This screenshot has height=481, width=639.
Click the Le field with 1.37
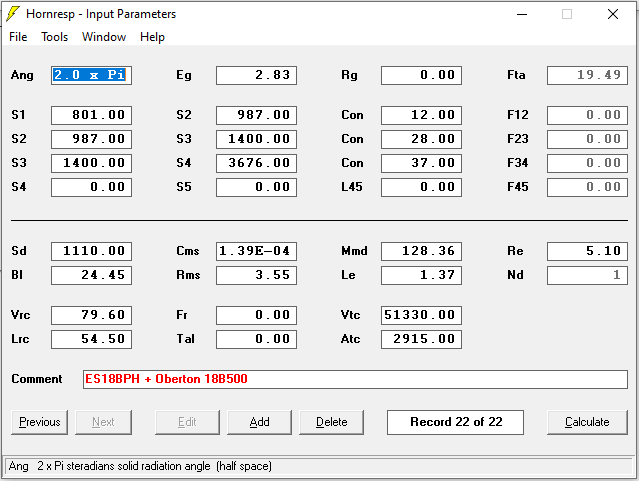pos(421,276)
